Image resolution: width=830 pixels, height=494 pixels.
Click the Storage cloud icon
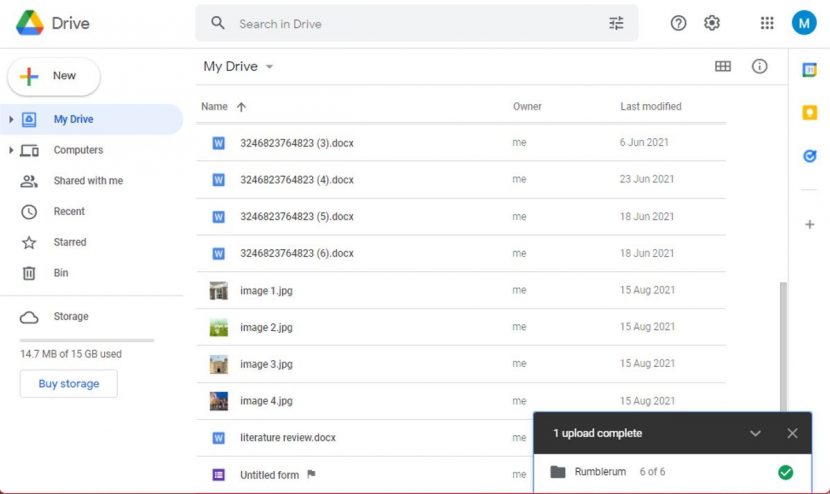29,317
